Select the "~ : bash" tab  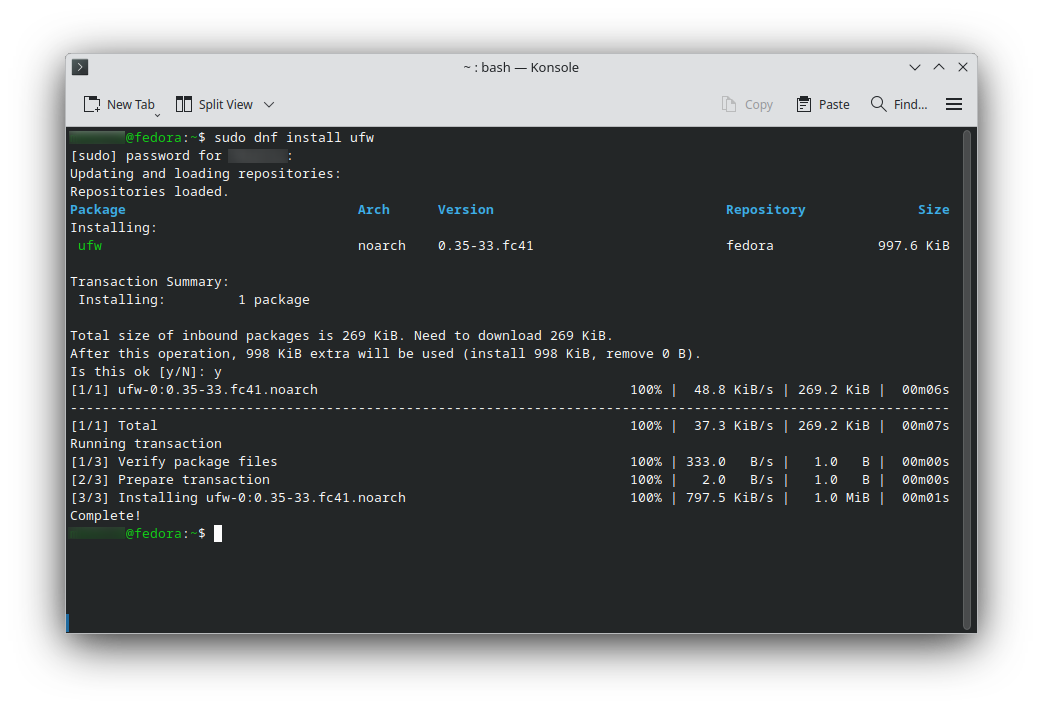[x=520, y=67]
